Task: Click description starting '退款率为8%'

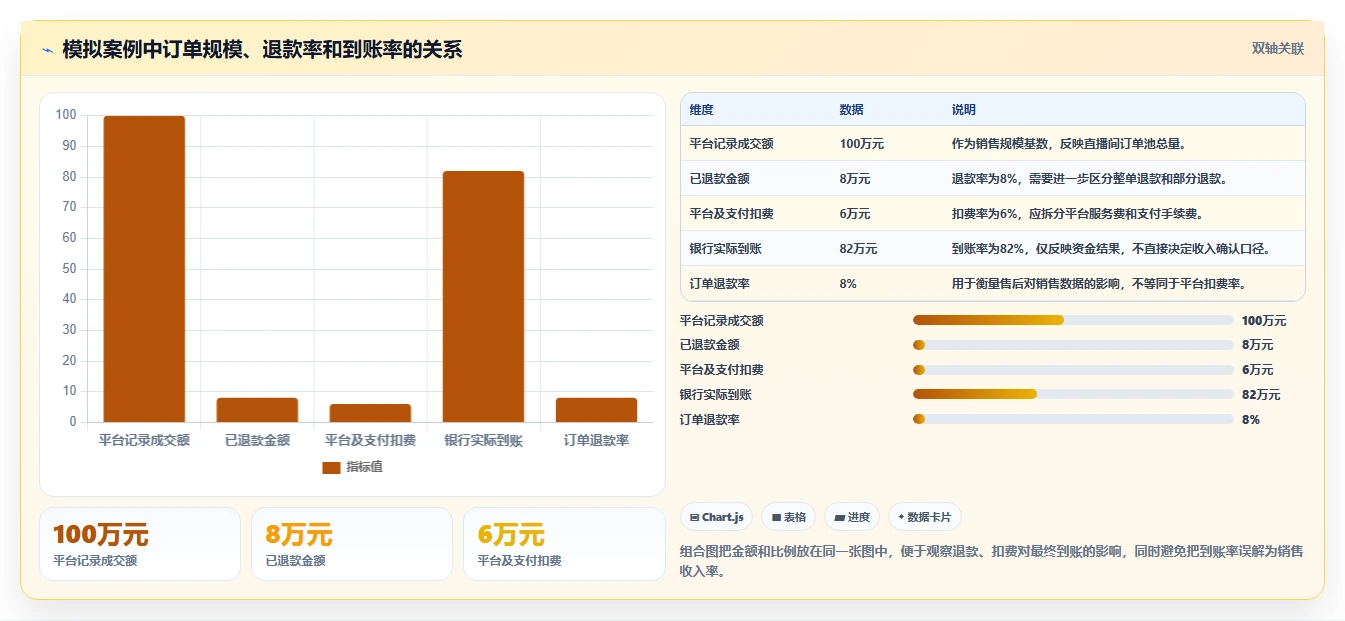Action: (1090, 179)
